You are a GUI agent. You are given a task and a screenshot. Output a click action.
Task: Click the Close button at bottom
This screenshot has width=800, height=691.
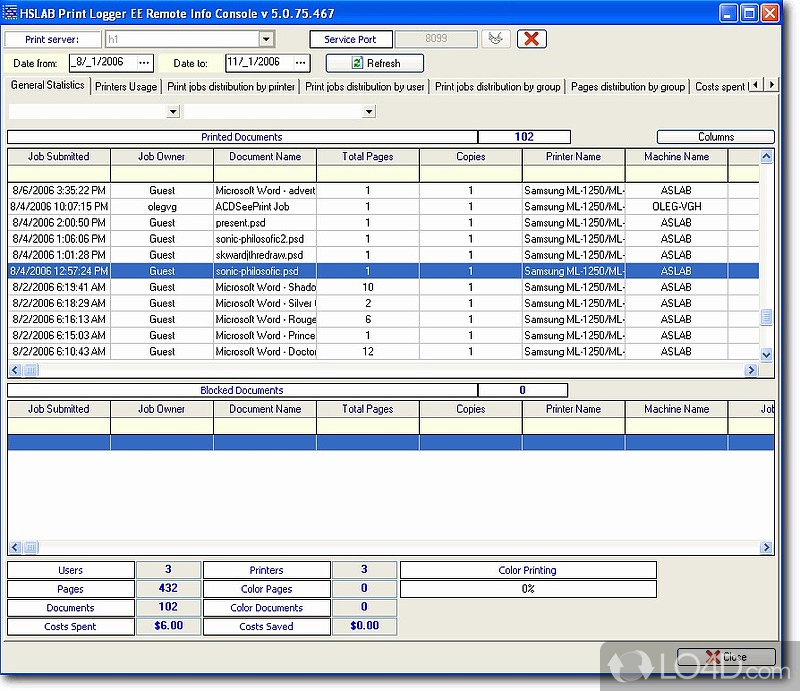click(x=726, y=658)
